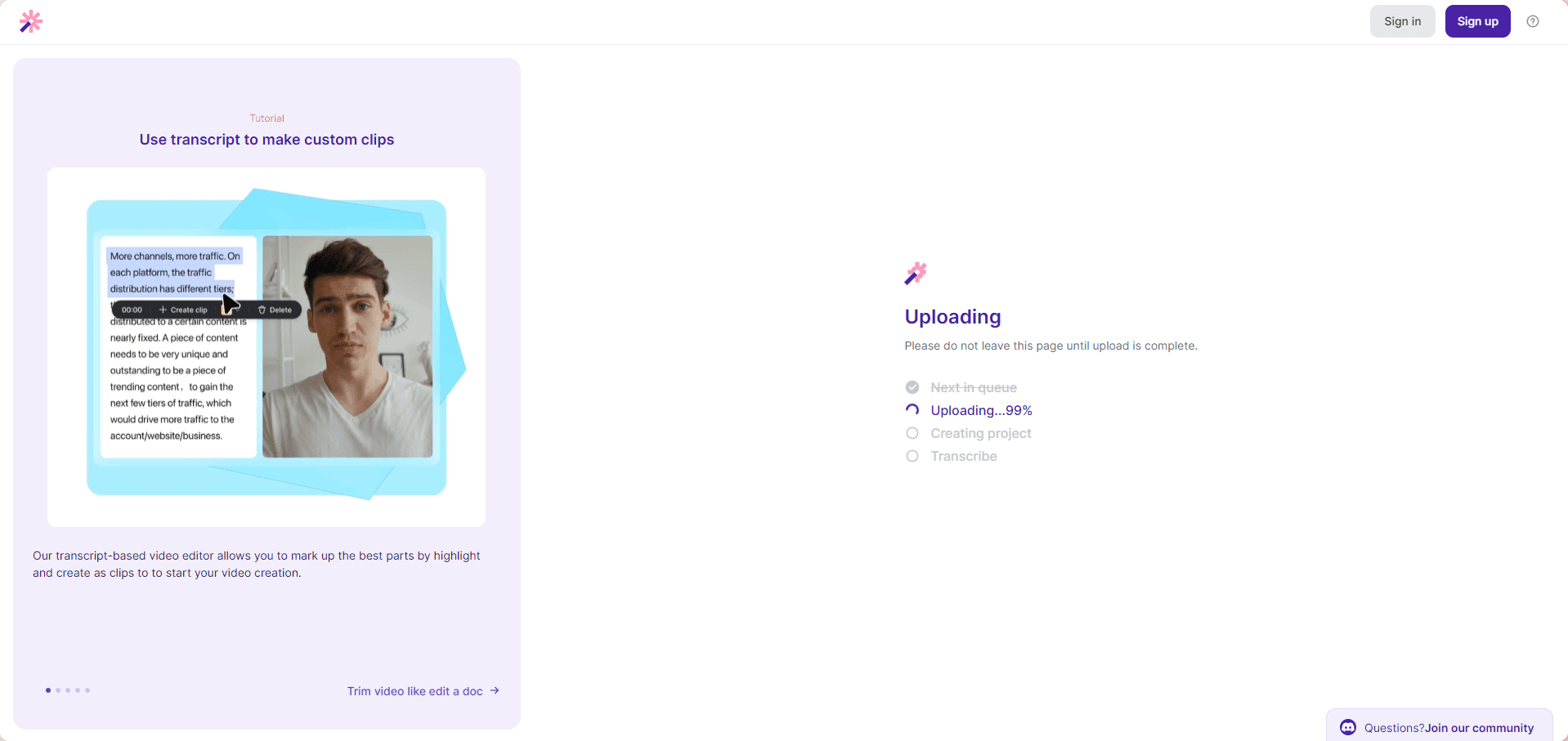Click the app logo in top-left corner

click(x=30, y=21)
